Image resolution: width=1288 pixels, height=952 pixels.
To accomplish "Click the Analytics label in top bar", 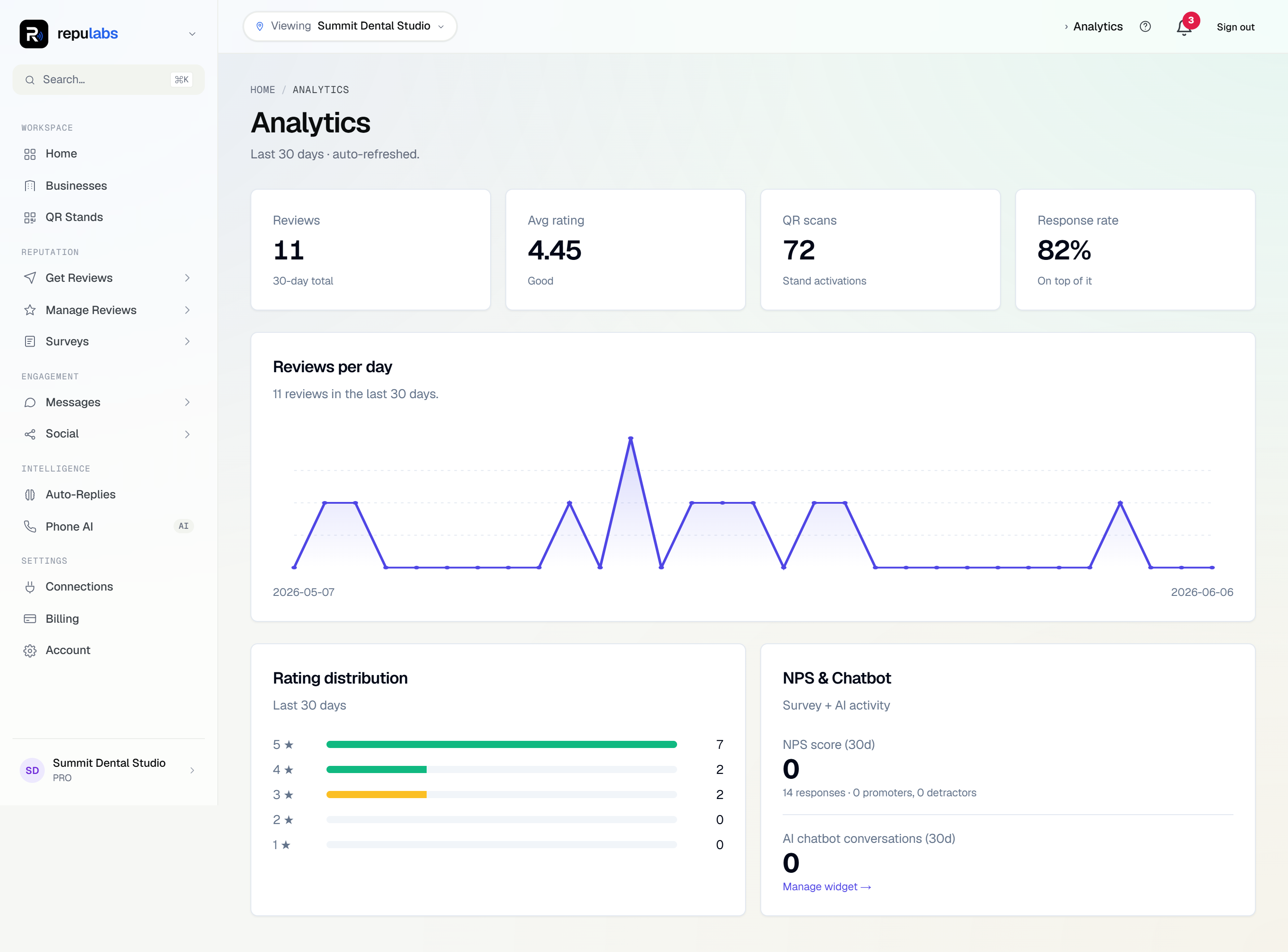I will pyautogui.click(x=1097, y=26).
